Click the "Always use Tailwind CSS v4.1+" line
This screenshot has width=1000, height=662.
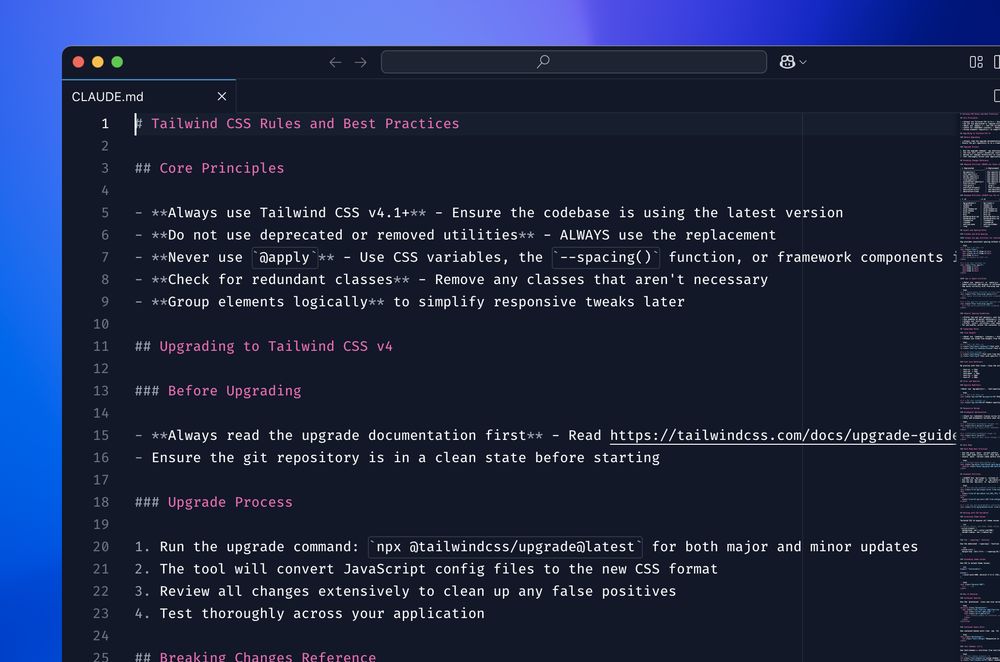tap(489, 213)
